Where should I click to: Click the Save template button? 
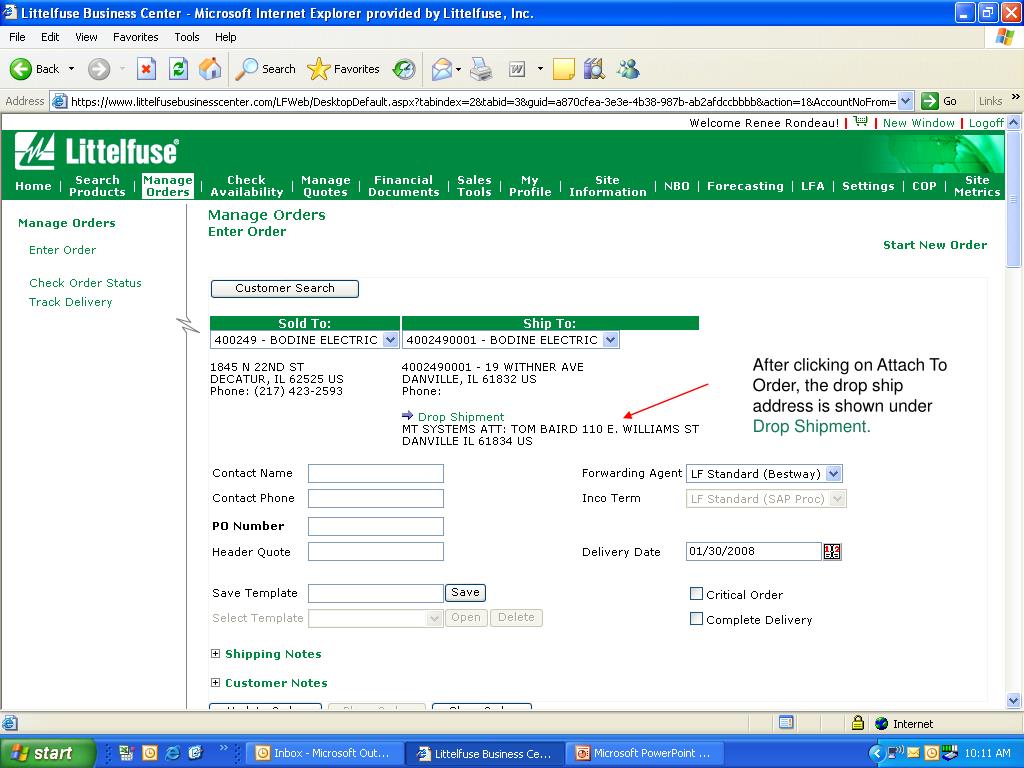[465, 592]
